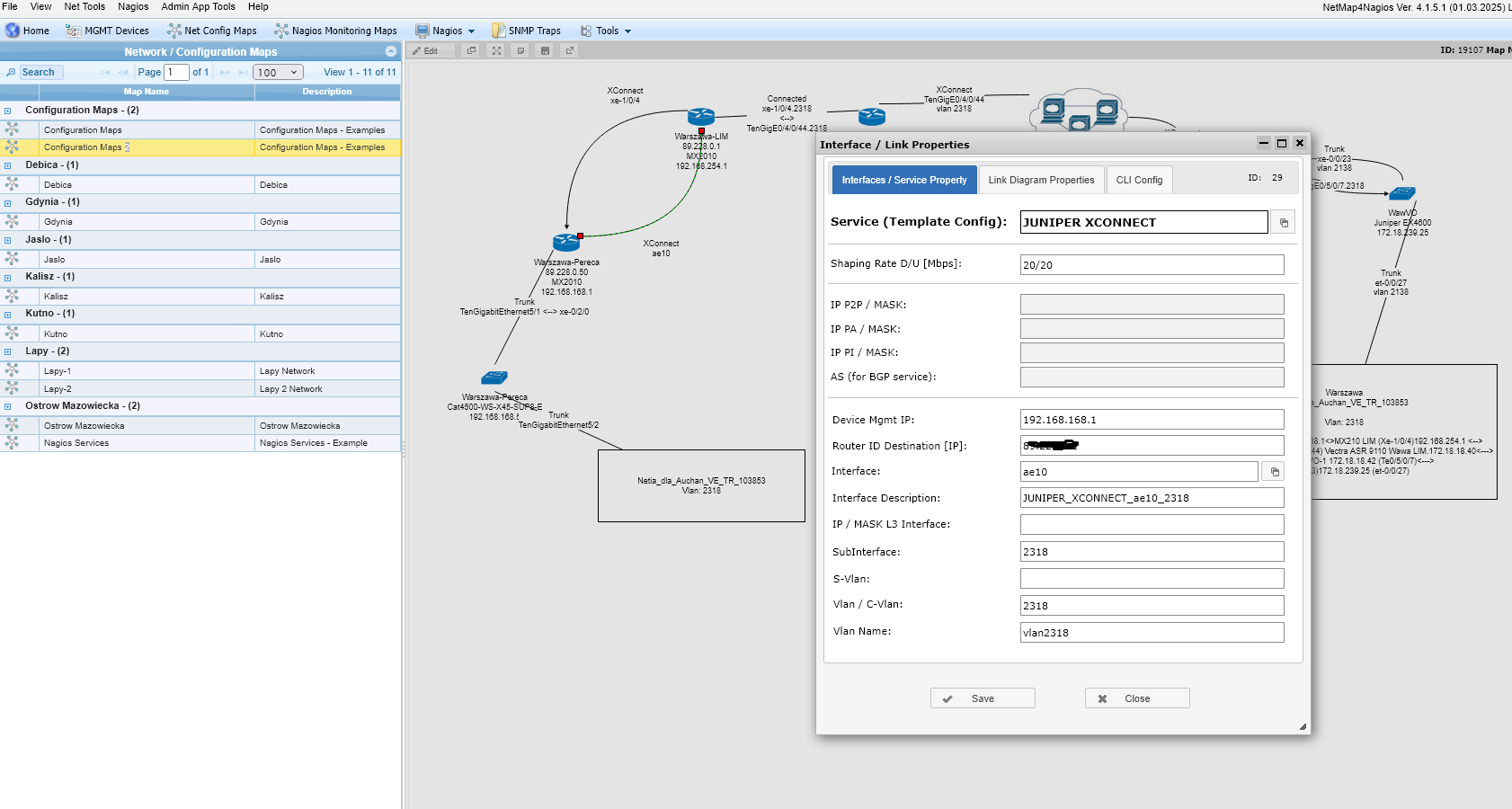The height and width of the screenshot is (809, 1512).
Task: Collapse the Lapy - (2) group
Action: (x=7, y=351)
